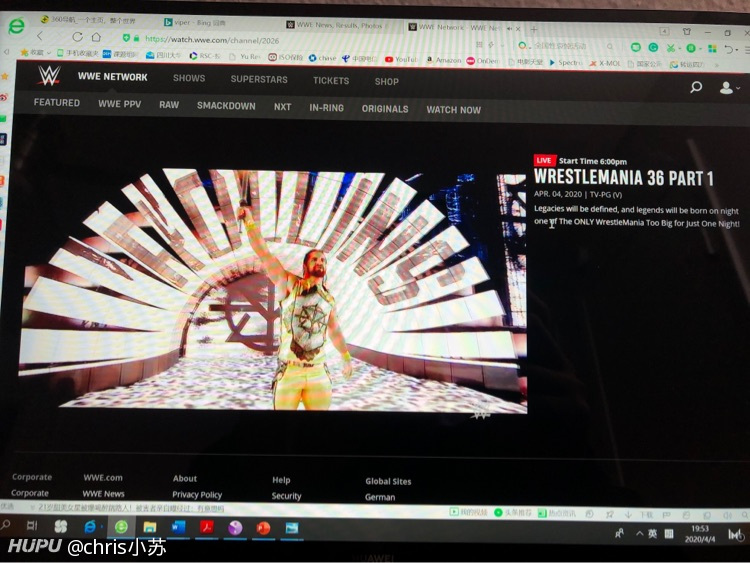Open the SHOP menu
Screen dimensions: 750x563
(386, 82)
